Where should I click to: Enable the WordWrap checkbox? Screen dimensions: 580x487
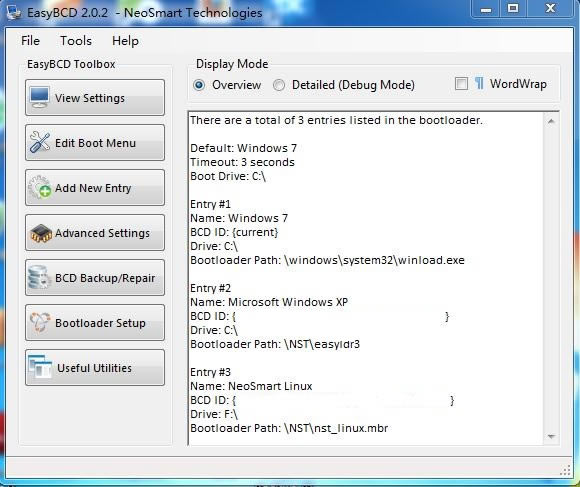[461, 84]
